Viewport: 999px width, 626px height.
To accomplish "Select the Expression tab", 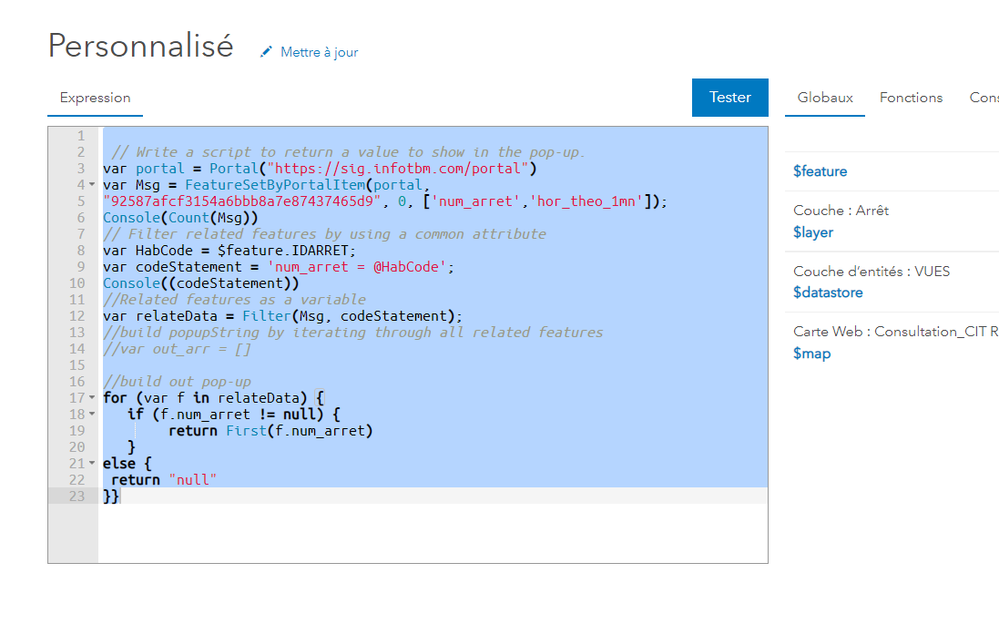I will click(x=95, y=98).
